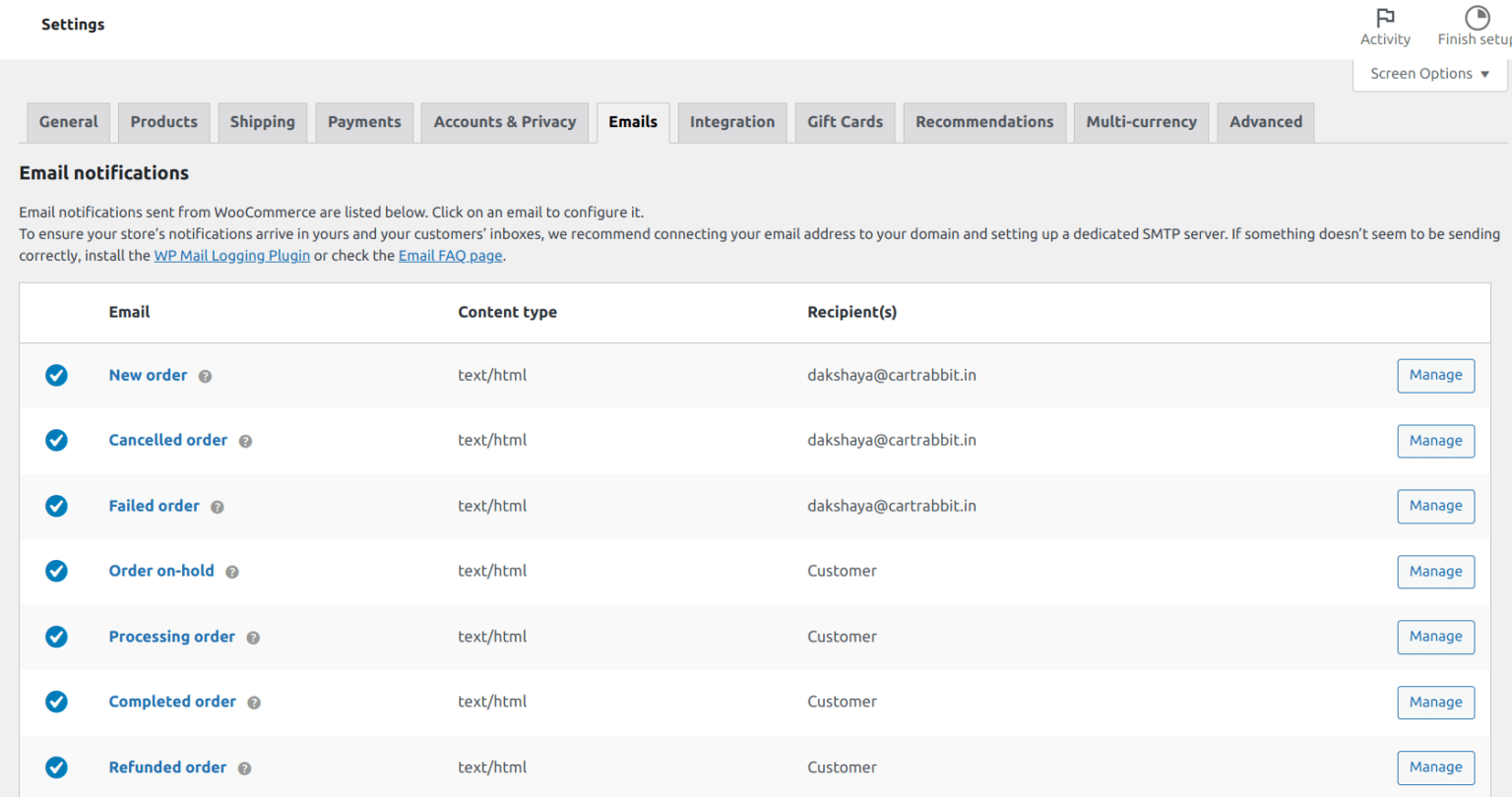Image resolution: width=1512 pixels, height=797 pixels.
Task: Open help tooltip beside Cancelled order
Action: click(x=243, y=441)
